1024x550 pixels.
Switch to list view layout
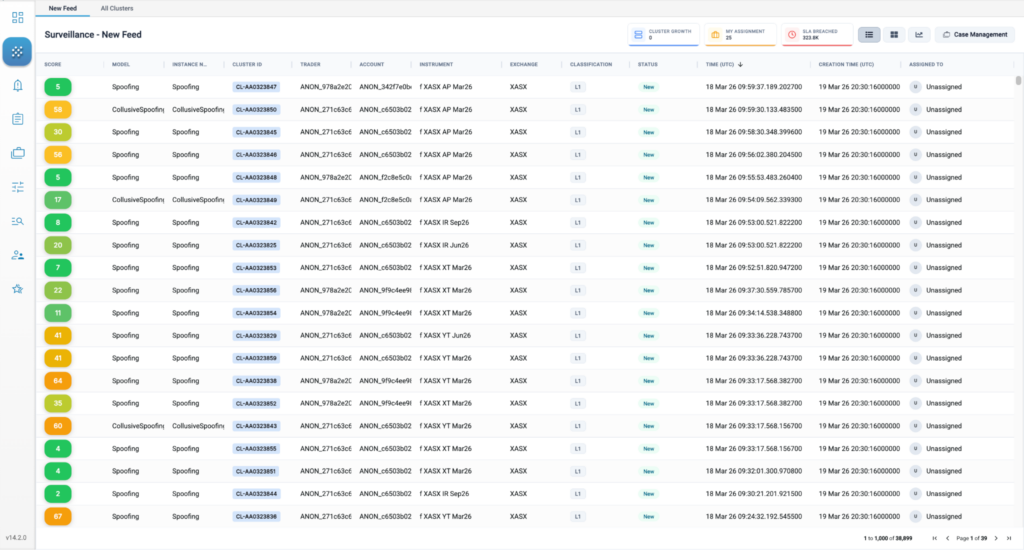869,35
